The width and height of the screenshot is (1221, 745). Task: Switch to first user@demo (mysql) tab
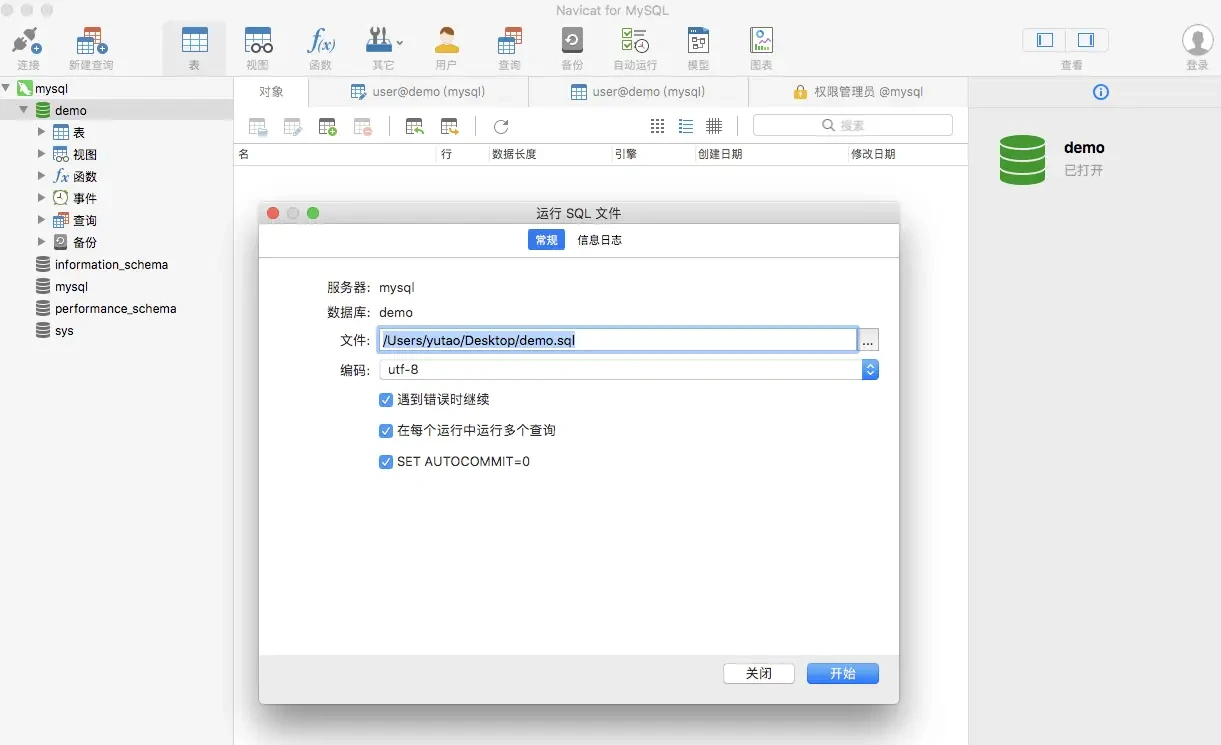coord(418,92)
